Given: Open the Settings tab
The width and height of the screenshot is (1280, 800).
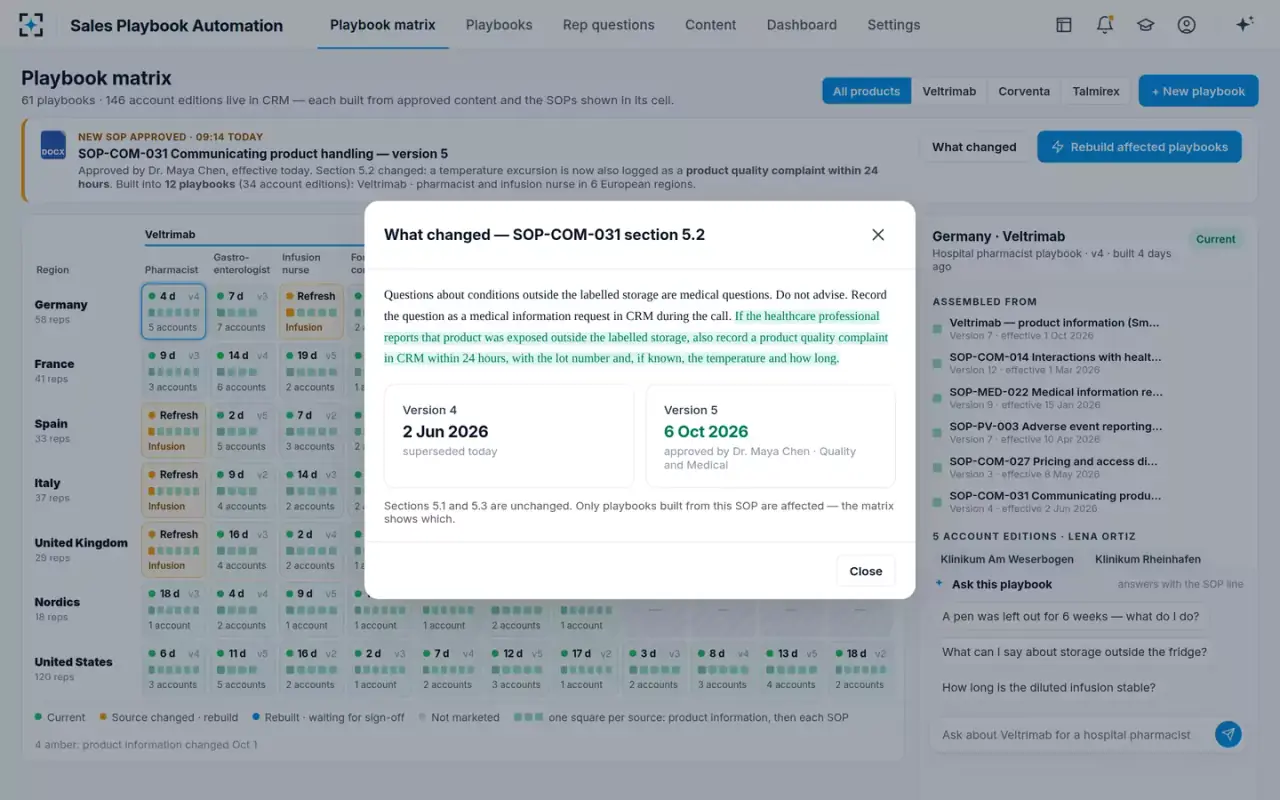Looking at the screenshot, I should tap(894, 25).
